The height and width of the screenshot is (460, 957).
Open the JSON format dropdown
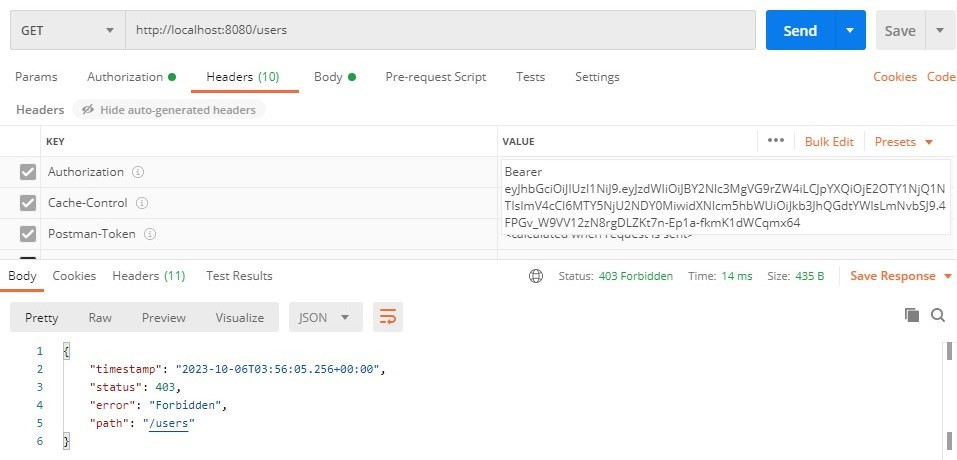pyautogui.click(x=325, y=317)
